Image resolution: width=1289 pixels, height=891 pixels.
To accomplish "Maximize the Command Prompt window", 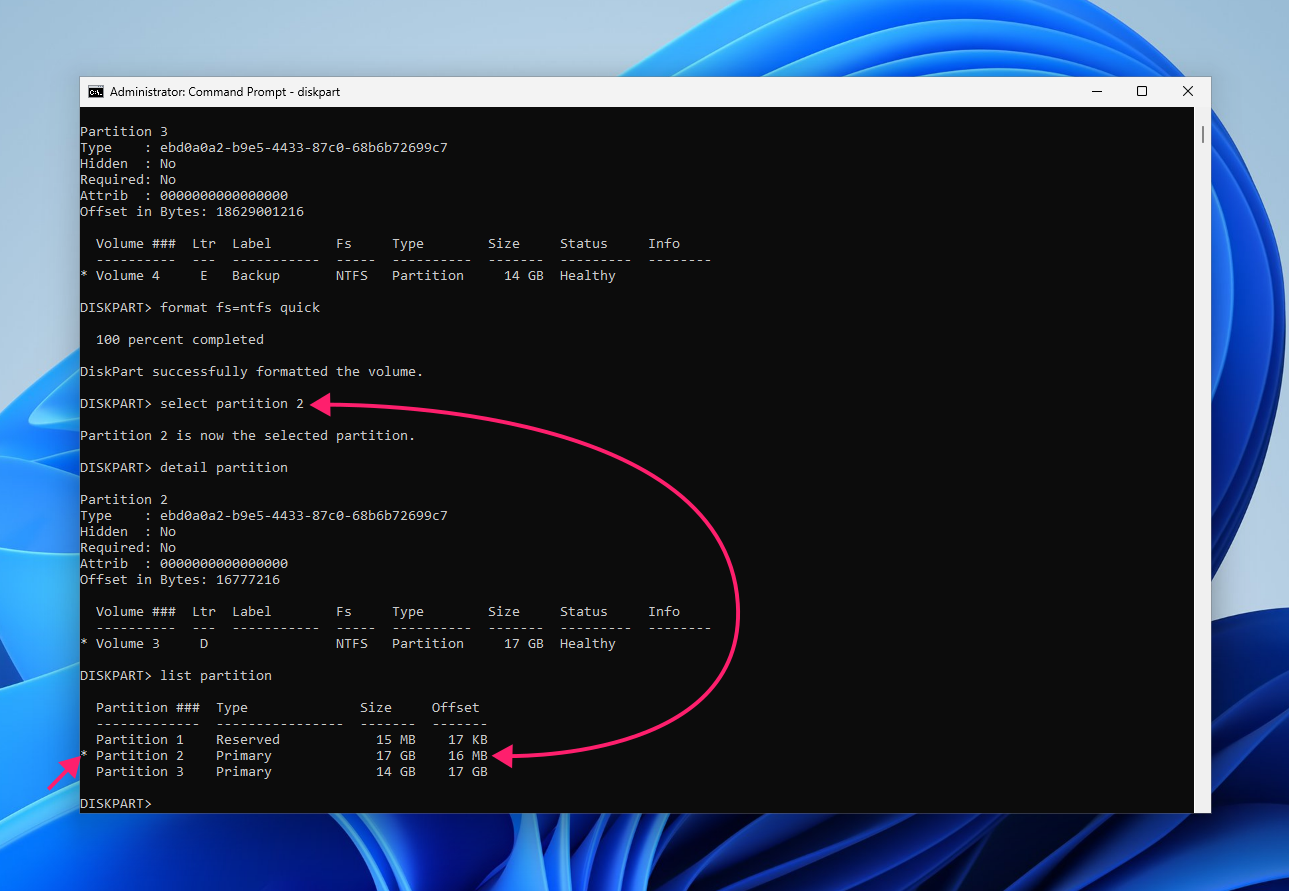I will 1142,91.
